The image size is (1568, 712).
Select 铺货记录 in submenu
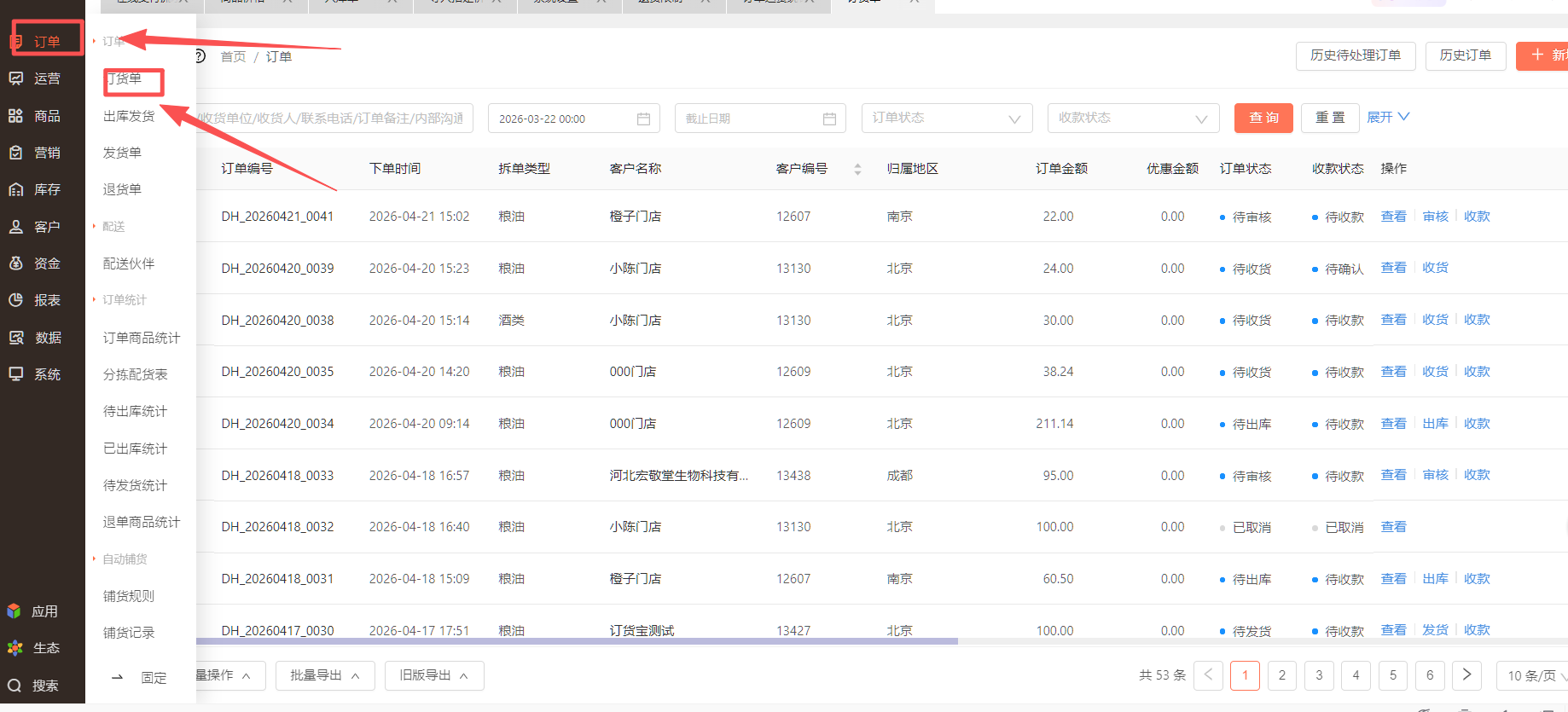pos(129,633)
